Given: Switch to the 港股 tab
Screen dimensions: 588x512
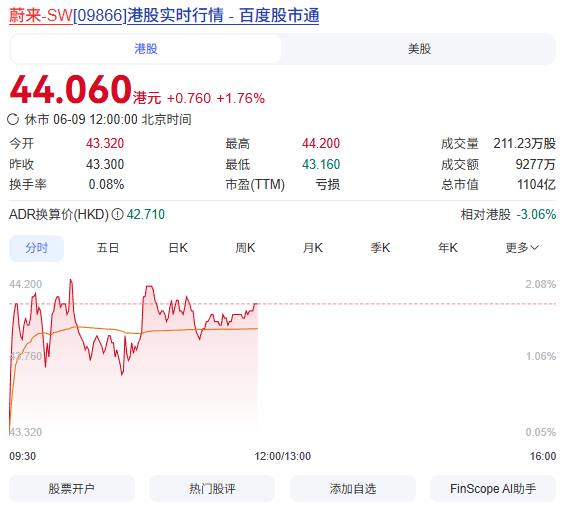Looking at the screenshot, I should (146, 49).
